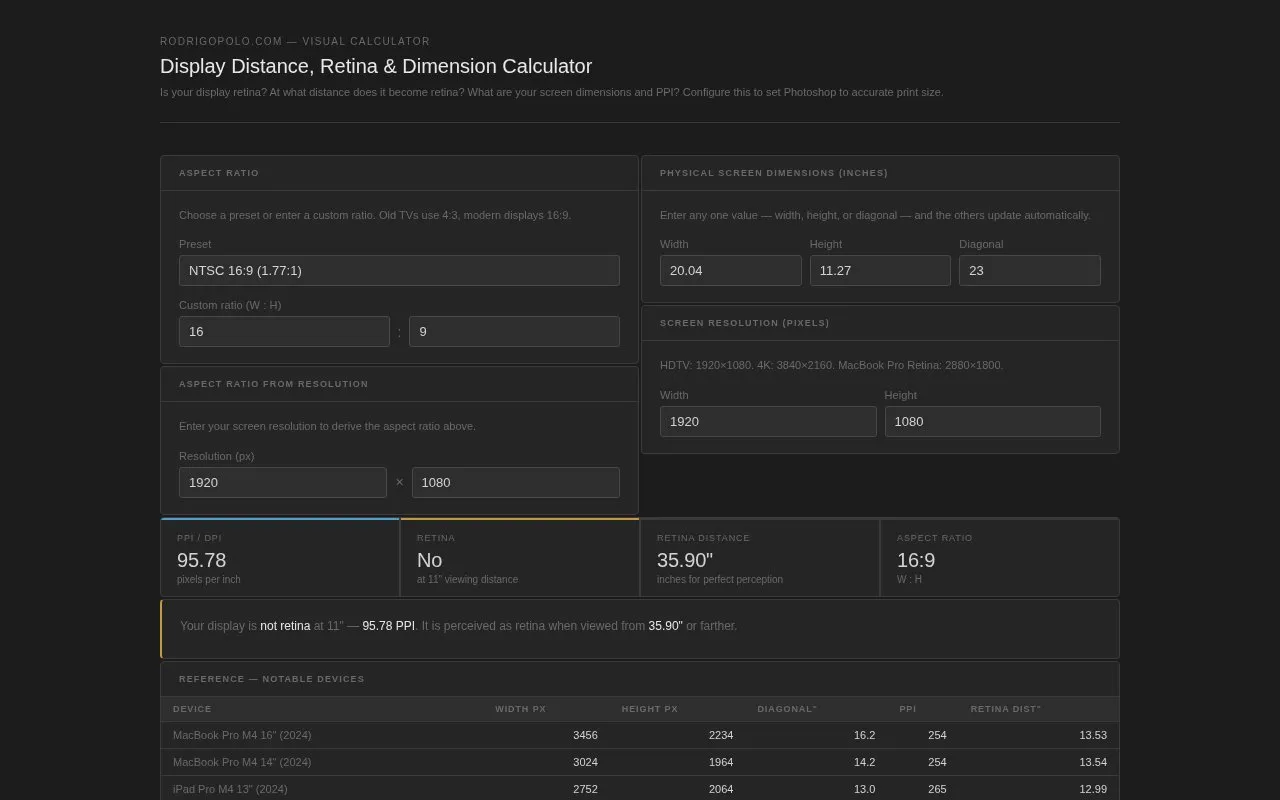
Task: Click the custom ratio width field containing 16
Action: tap(284, 331)
